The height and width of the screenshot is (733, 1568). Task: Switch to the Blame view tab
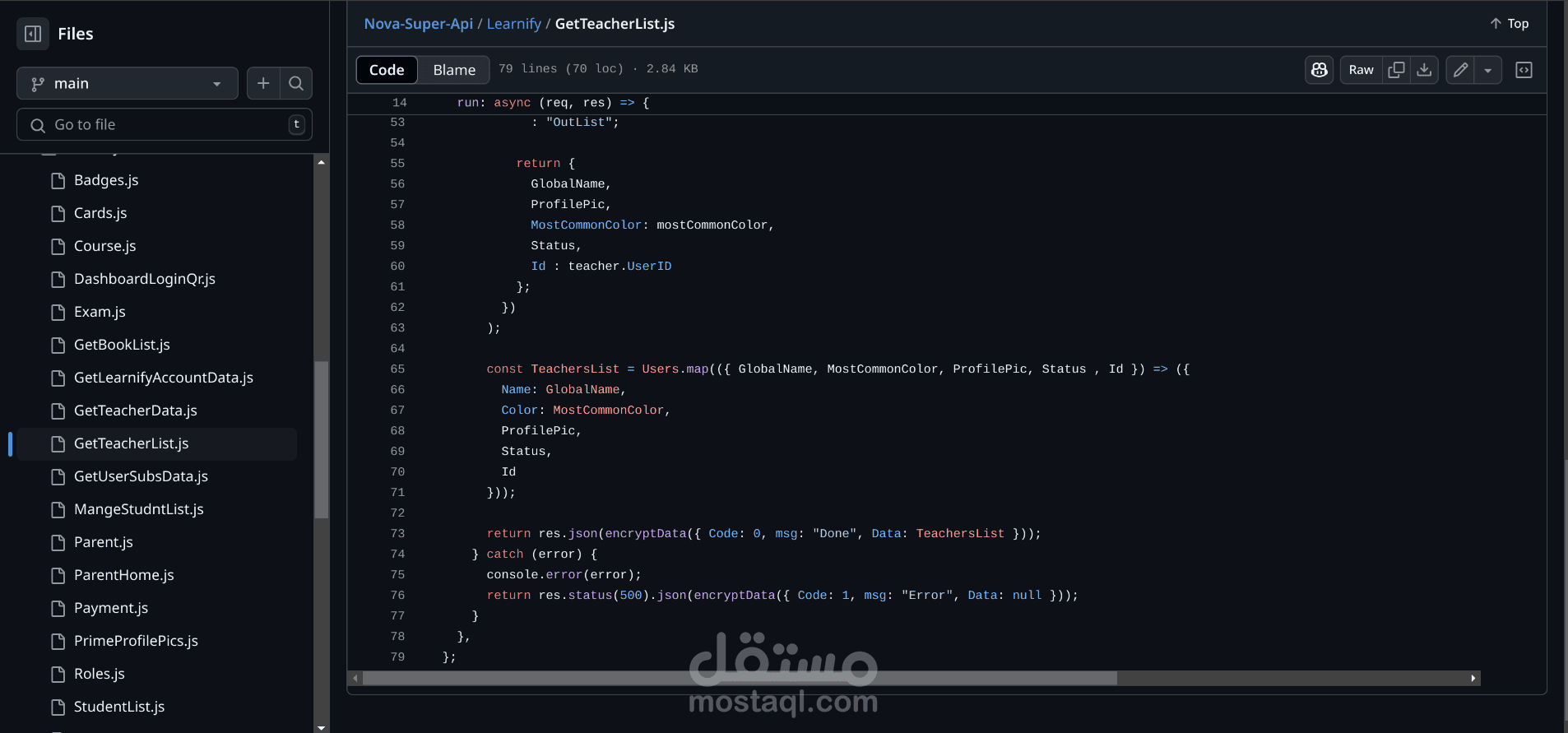click(454, 70)
